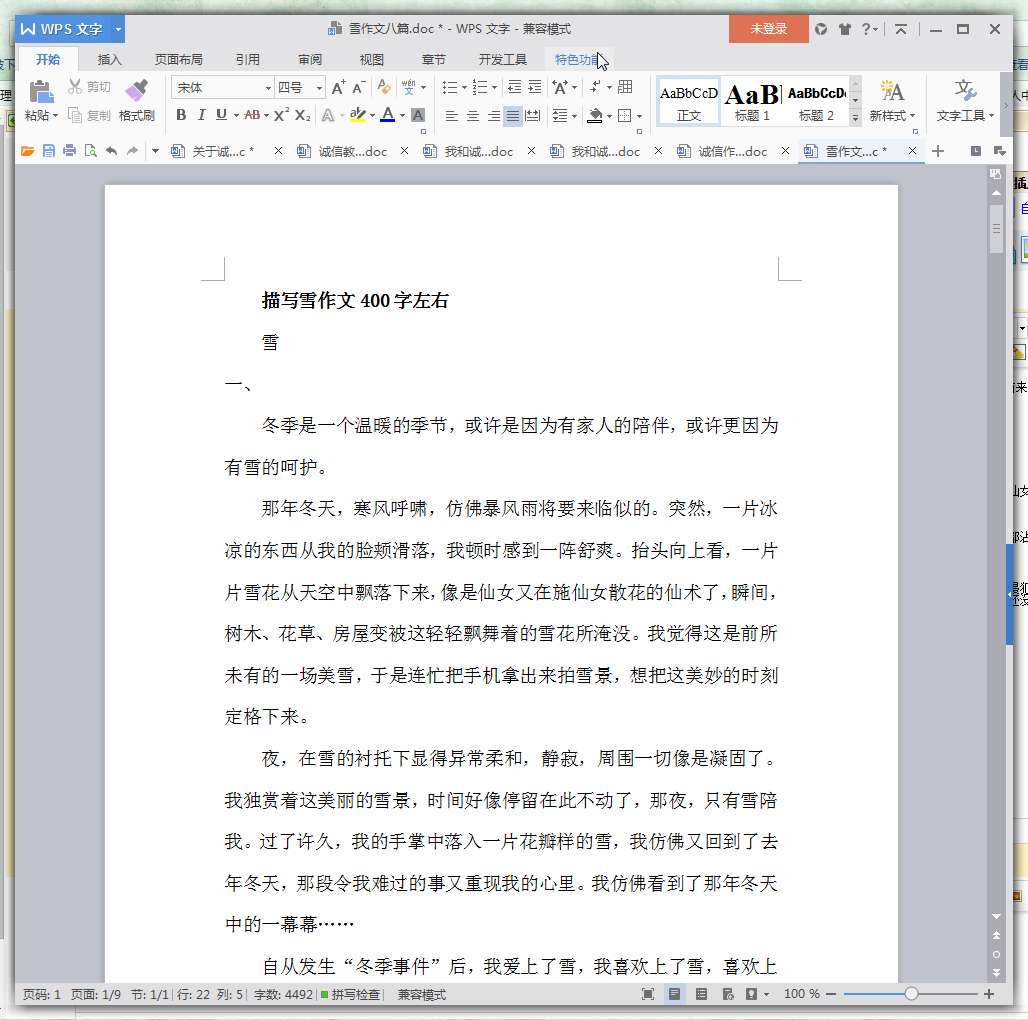1028x1020 pixels.
Task: Apply the red font color
Action: tap(388, 115)
